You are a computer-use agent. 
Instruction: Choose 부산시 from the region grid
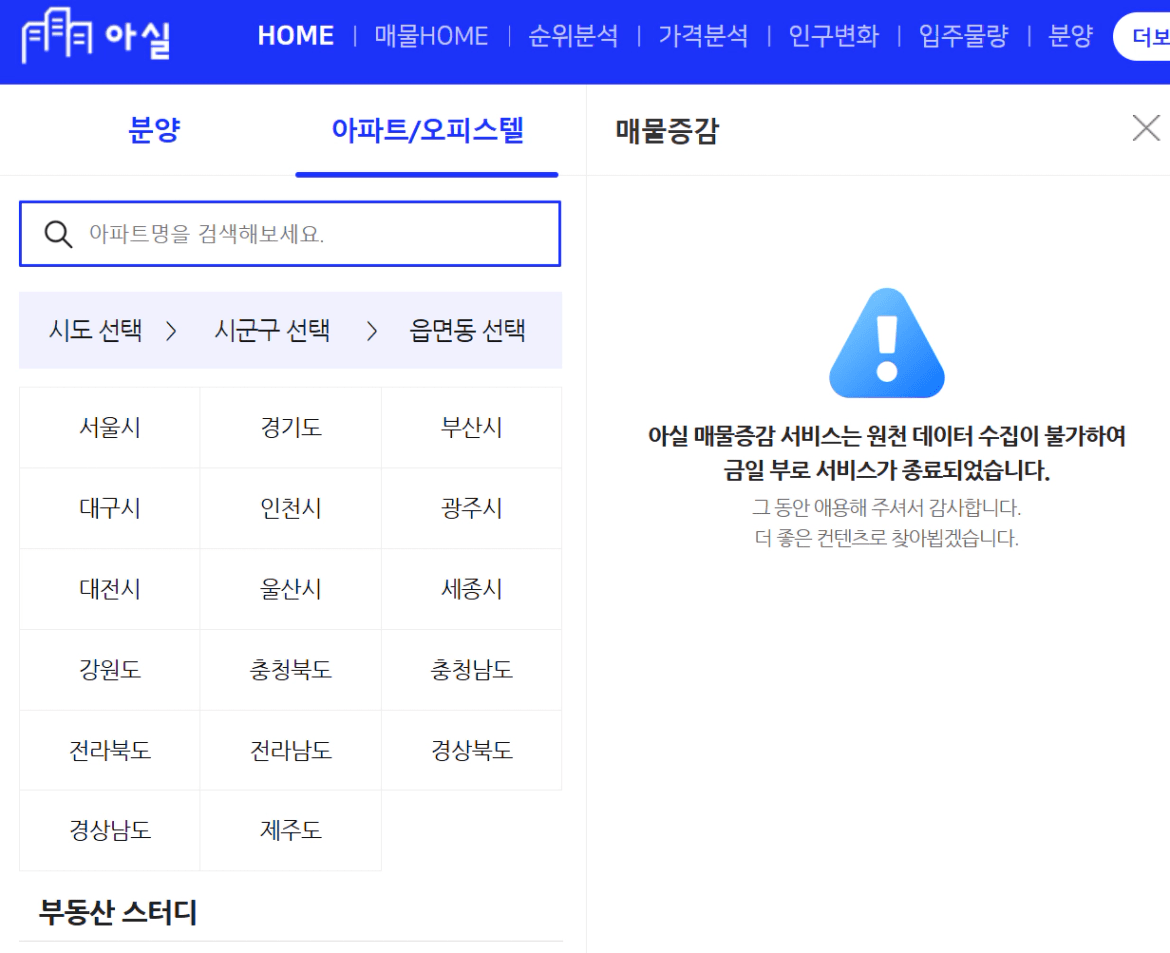click(472, 428)
